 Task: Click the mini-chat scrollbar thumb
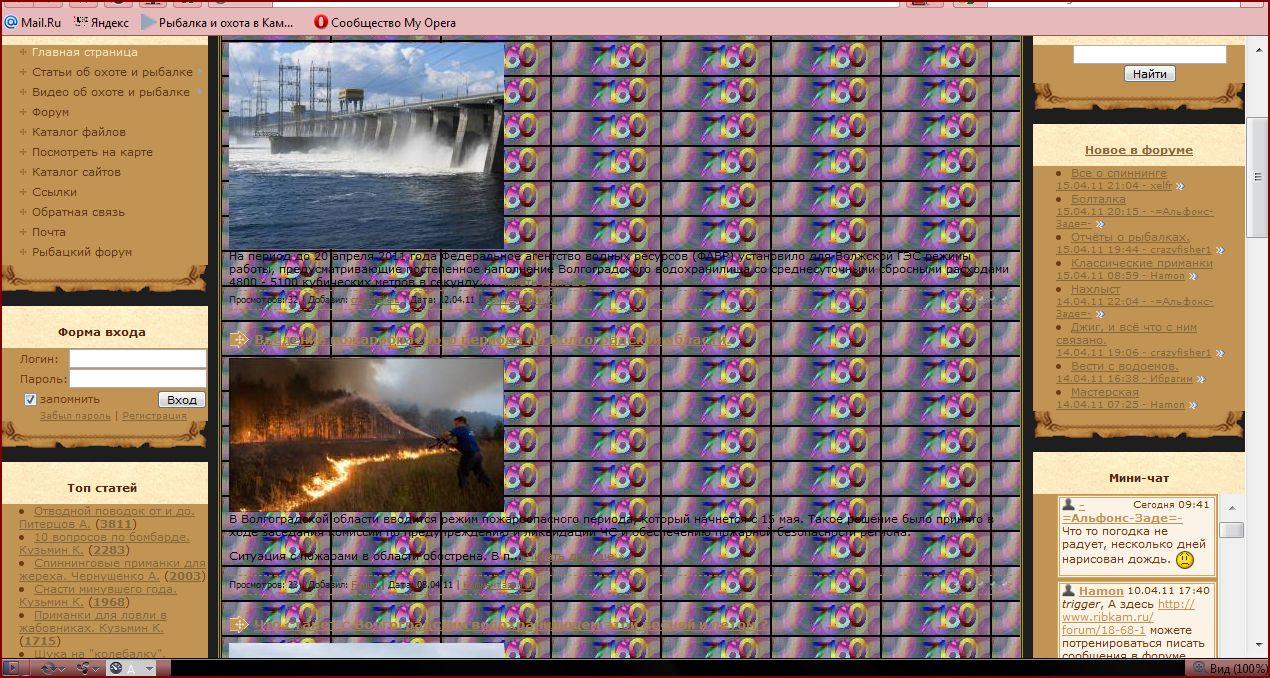click(1232, 529)
